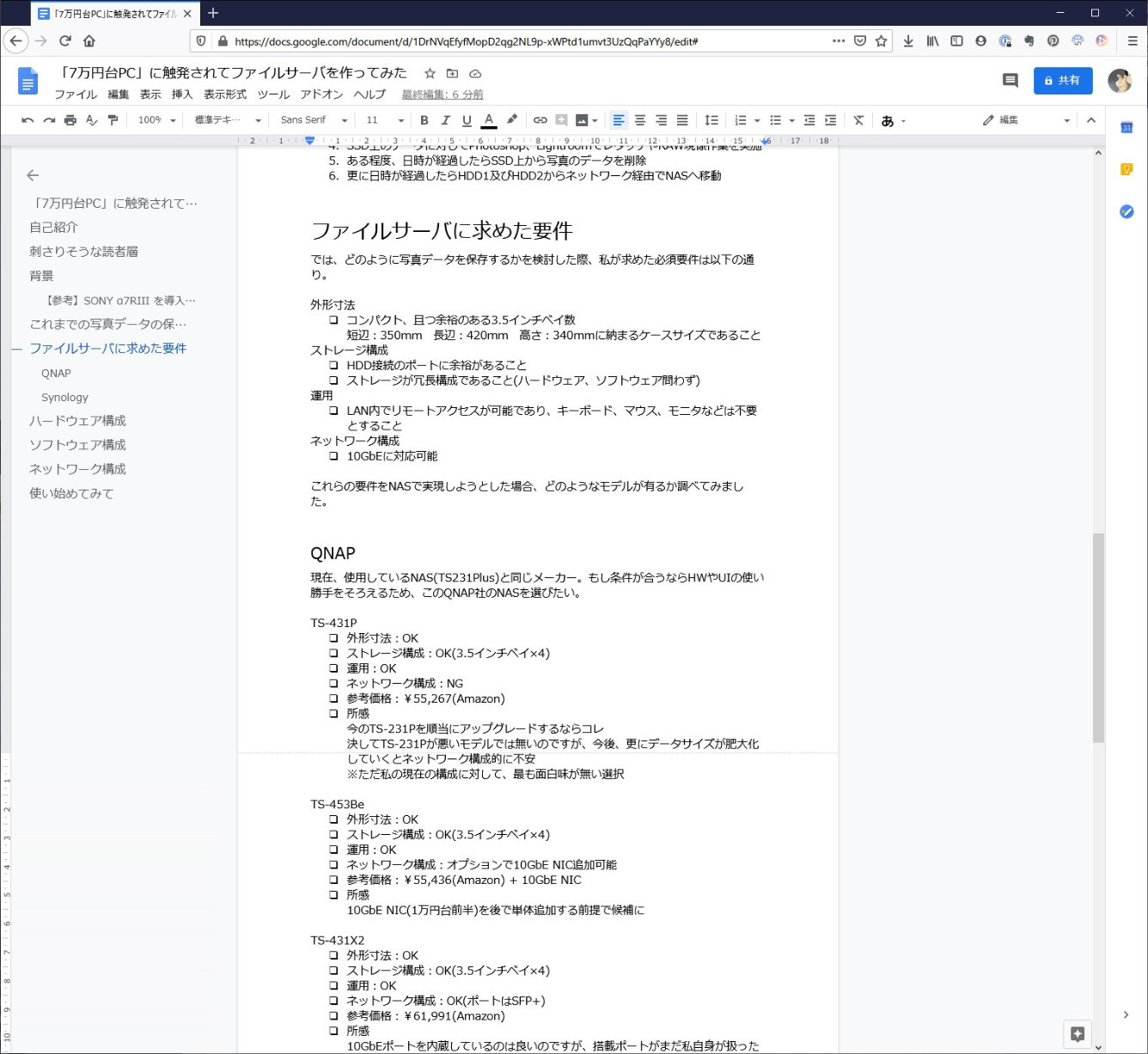Viewport: 1148px width, 1054px height.
Task: Open the paragraph style dropdown
Action: (227, 120)
